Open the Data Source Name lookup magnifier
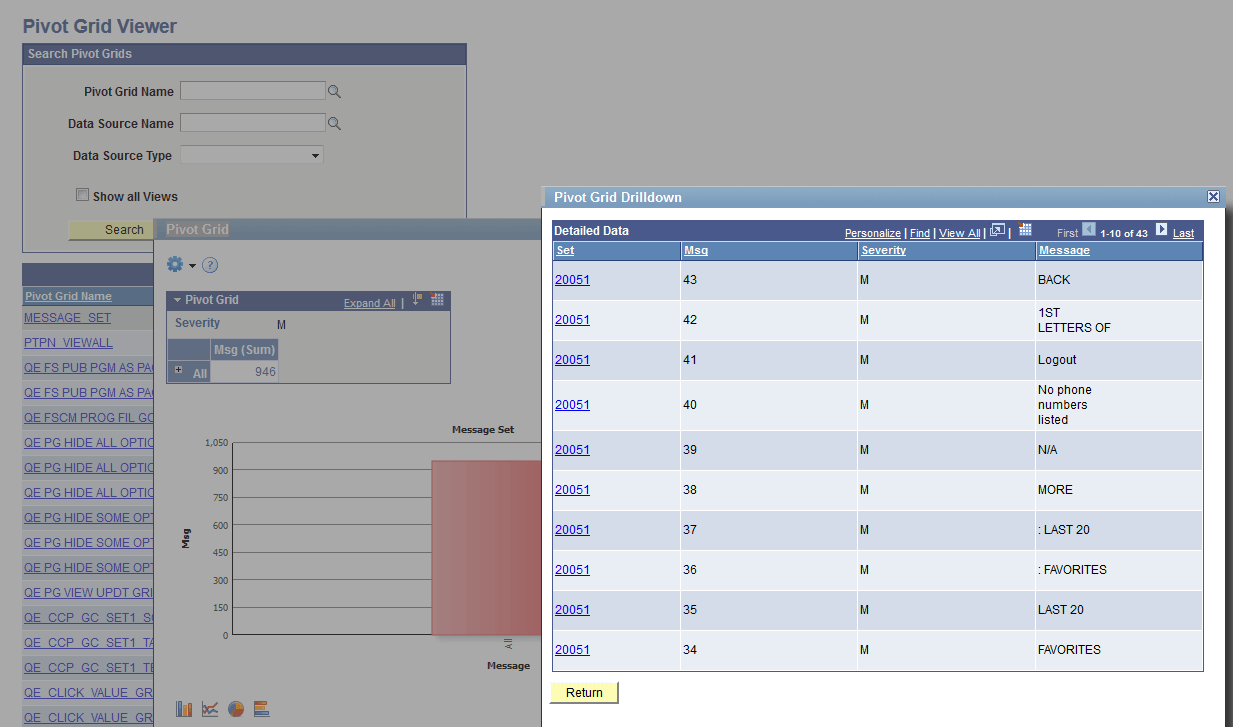 [334, 122]
